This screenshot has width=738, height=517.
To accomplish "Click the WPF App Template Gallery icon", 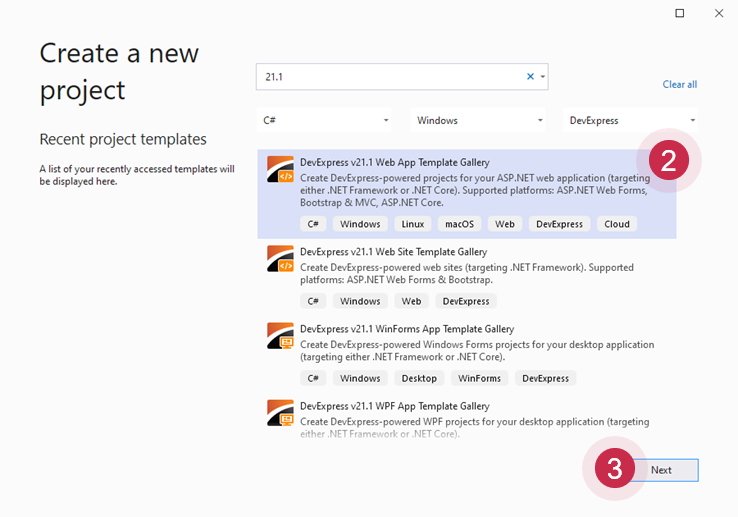I will [281, 413].
